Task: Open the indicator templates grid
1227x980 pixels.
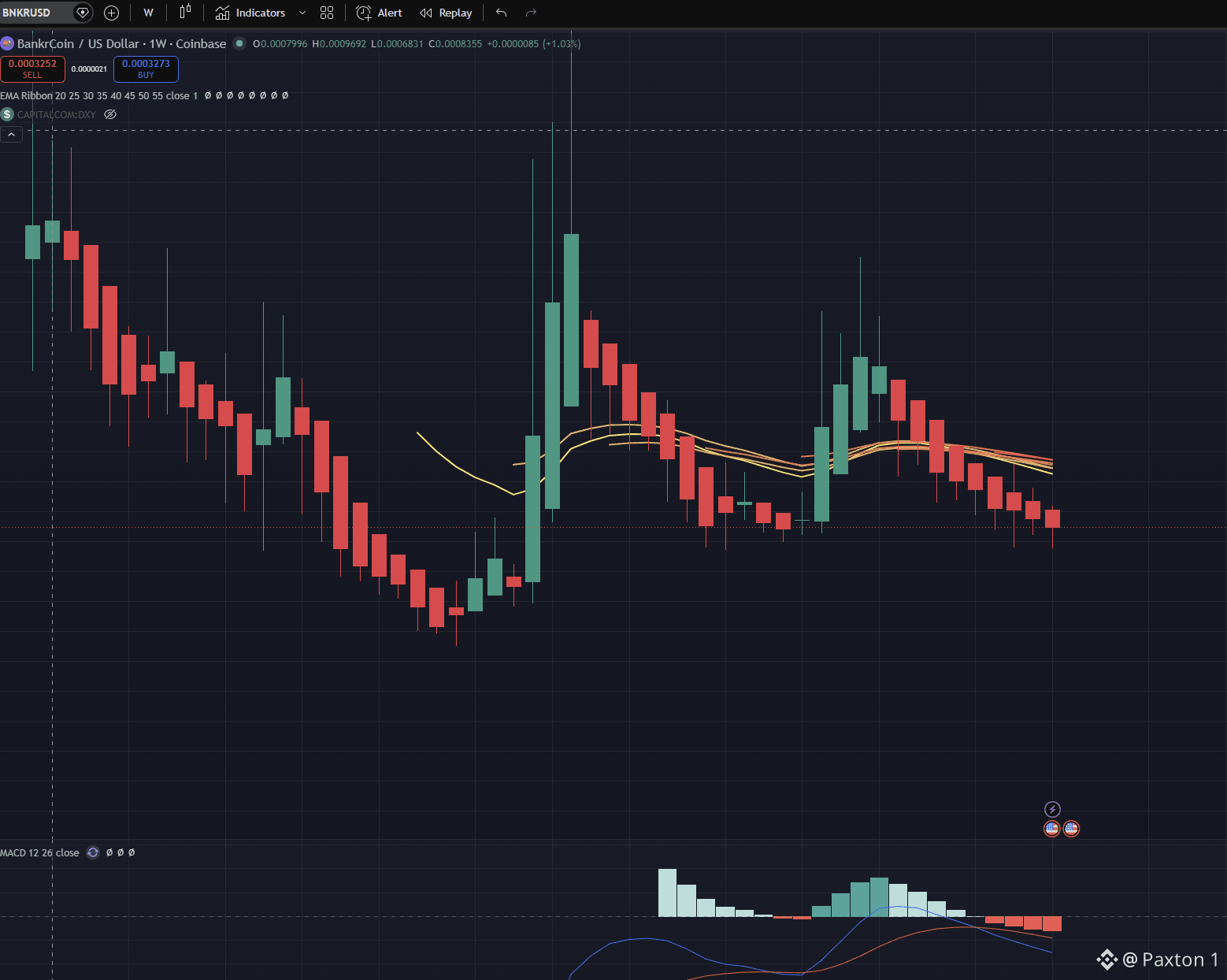Action: point(327,13)
